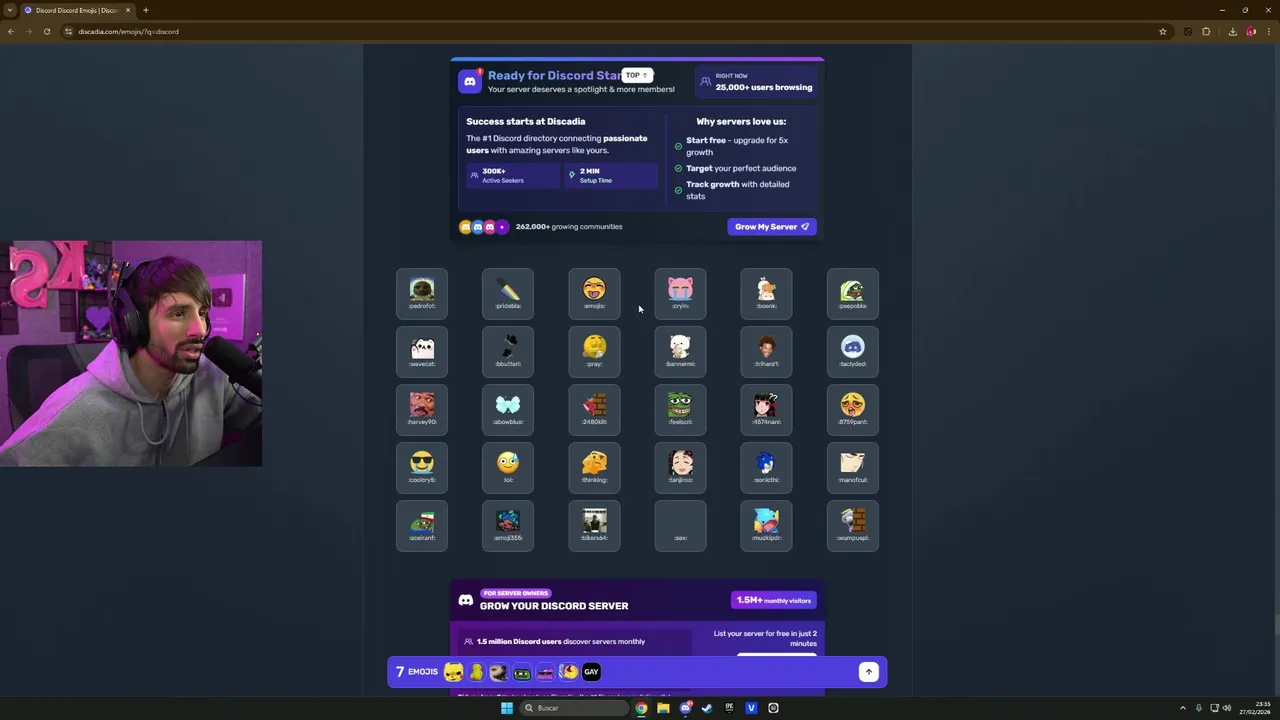
Task: Choose the :bbutterl: black butterfly emoji
Action: (x=508, y=352)
